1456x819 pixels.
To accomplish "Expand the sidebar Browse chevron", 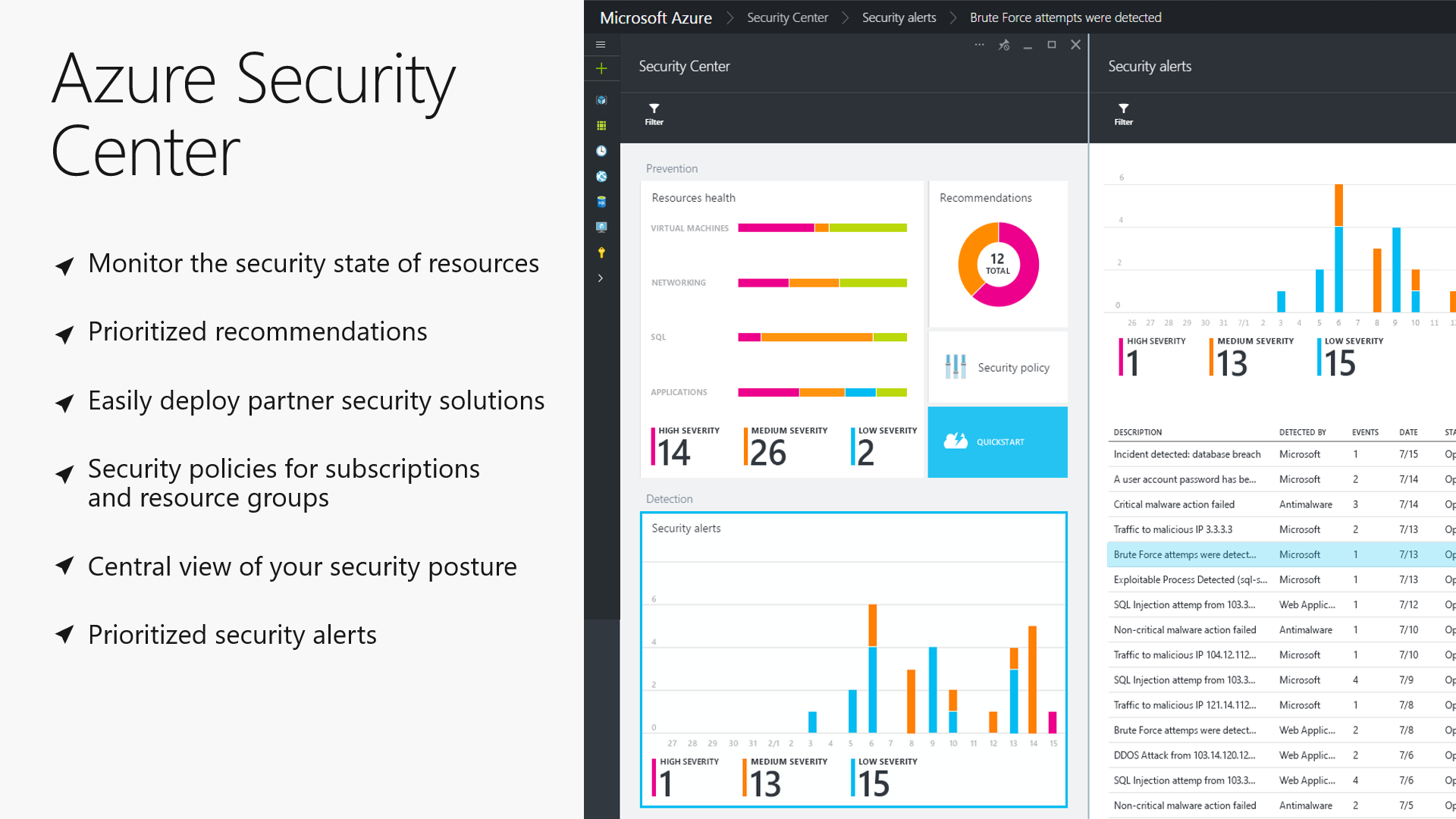I will pos(601,278).
